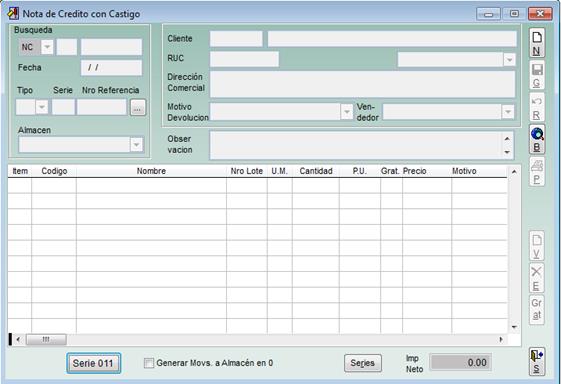
Task: Click the RUC input field
Action: [244, 59]
